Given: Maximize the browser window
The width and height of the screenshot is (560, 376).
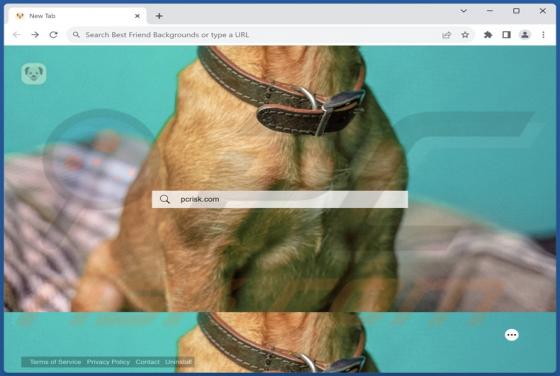Looking at the screenshot, I should pos(516,11).
